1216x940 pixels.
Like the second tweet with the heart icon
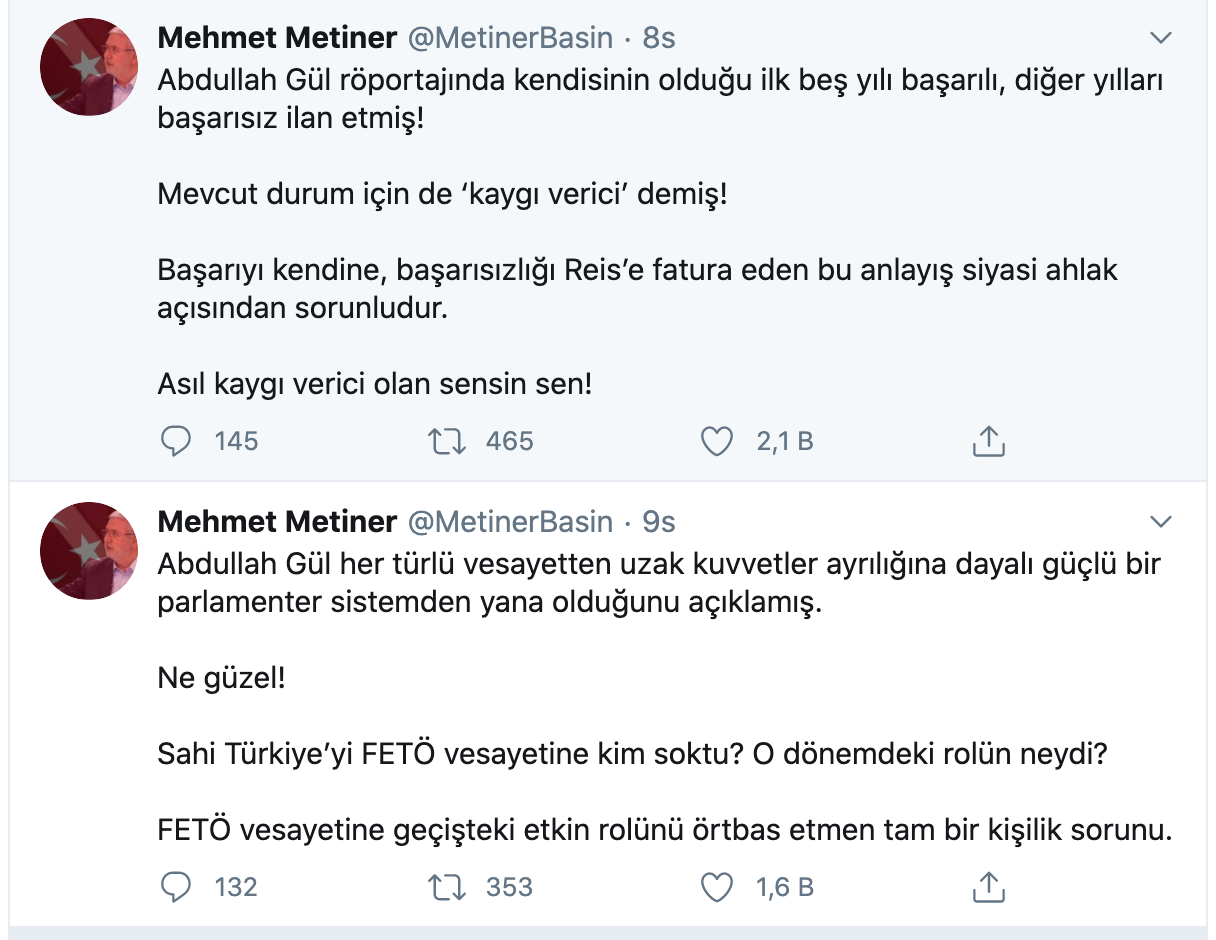(717, 886)
